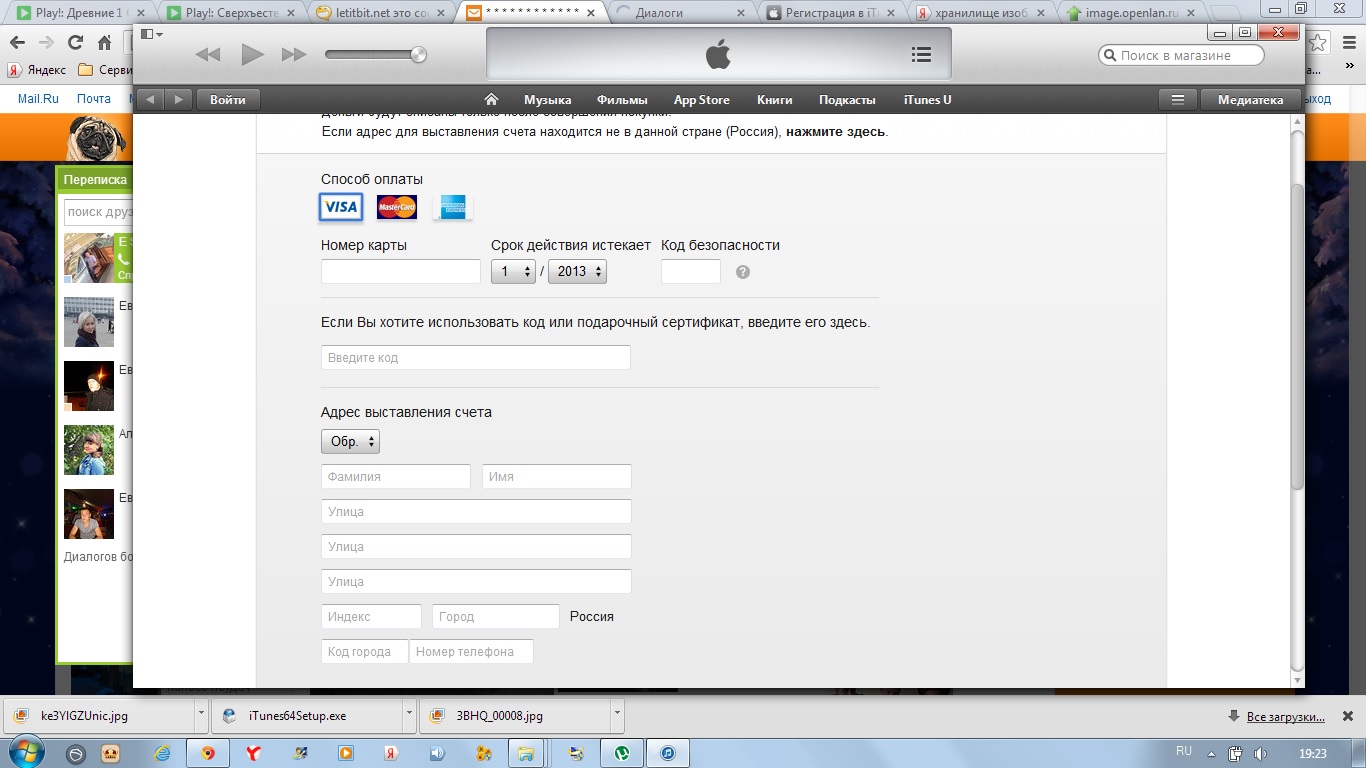Click system tray volume icon
The width and height of the screenshot is (1366, 768).
pos(1261,754)
